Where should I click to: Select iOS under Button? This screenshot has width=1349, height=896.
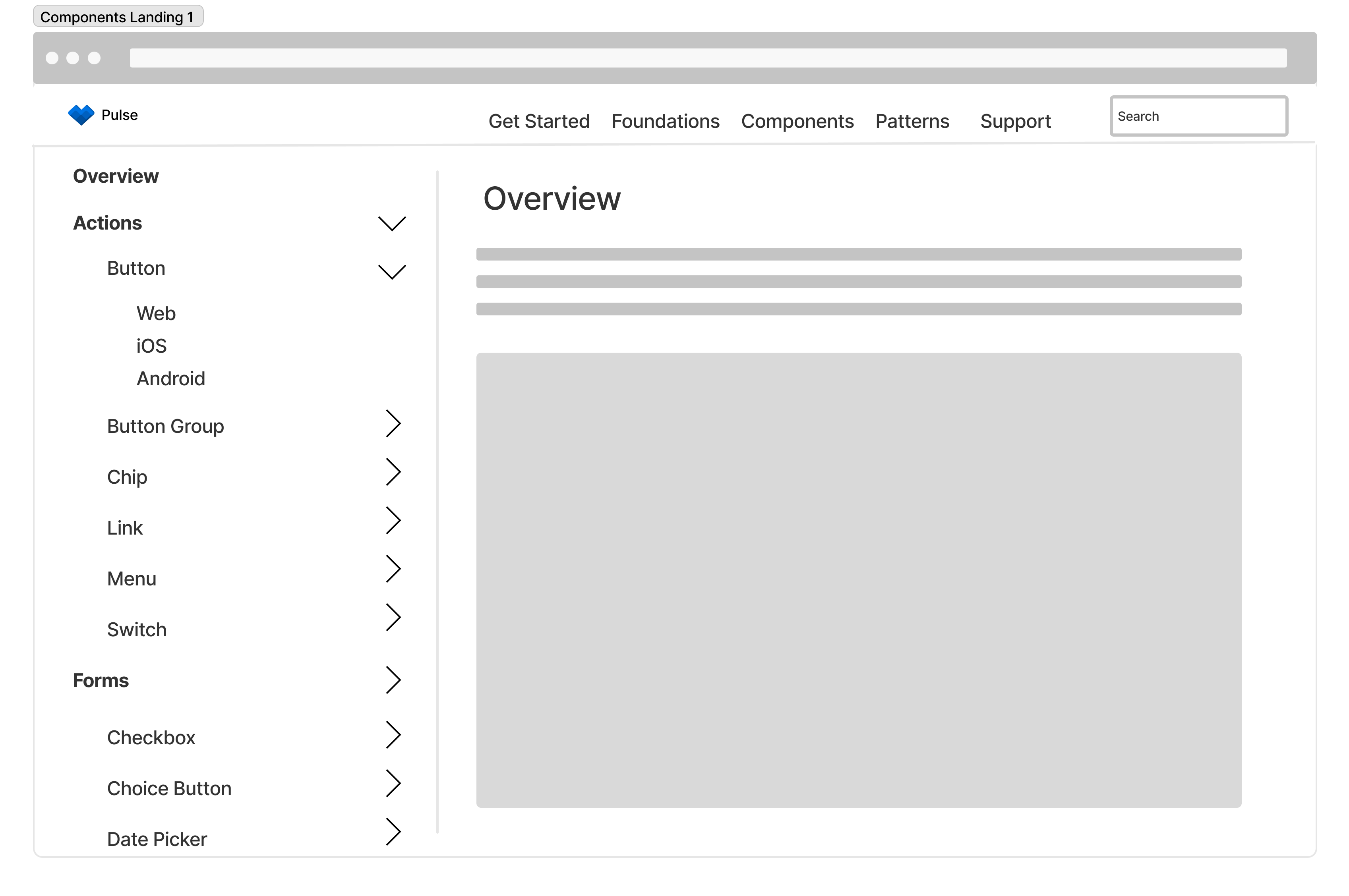(x=151, y=345)
